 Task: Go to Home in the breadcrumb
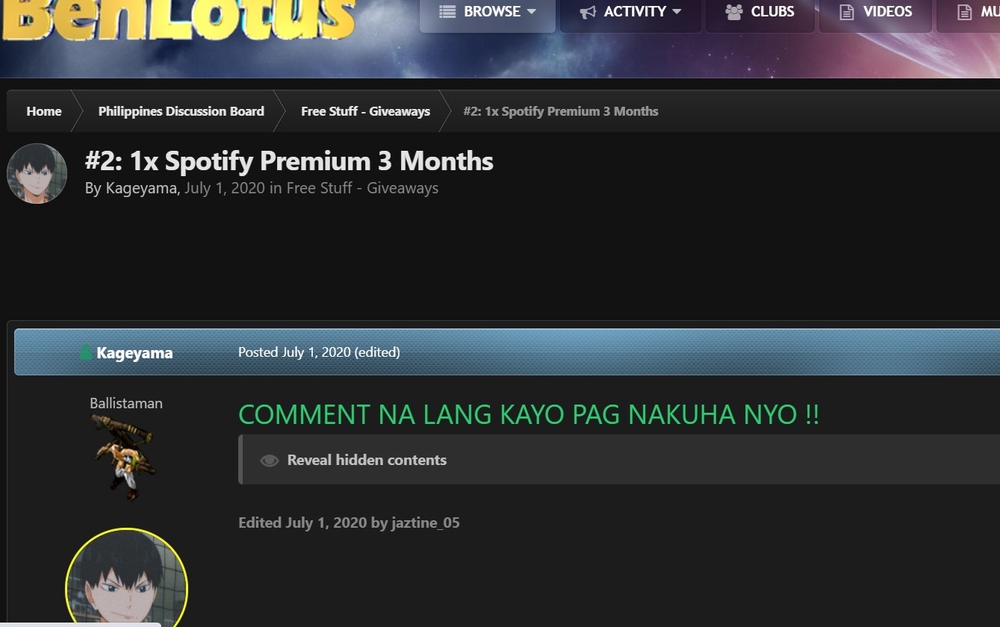[x=44, y=111]
